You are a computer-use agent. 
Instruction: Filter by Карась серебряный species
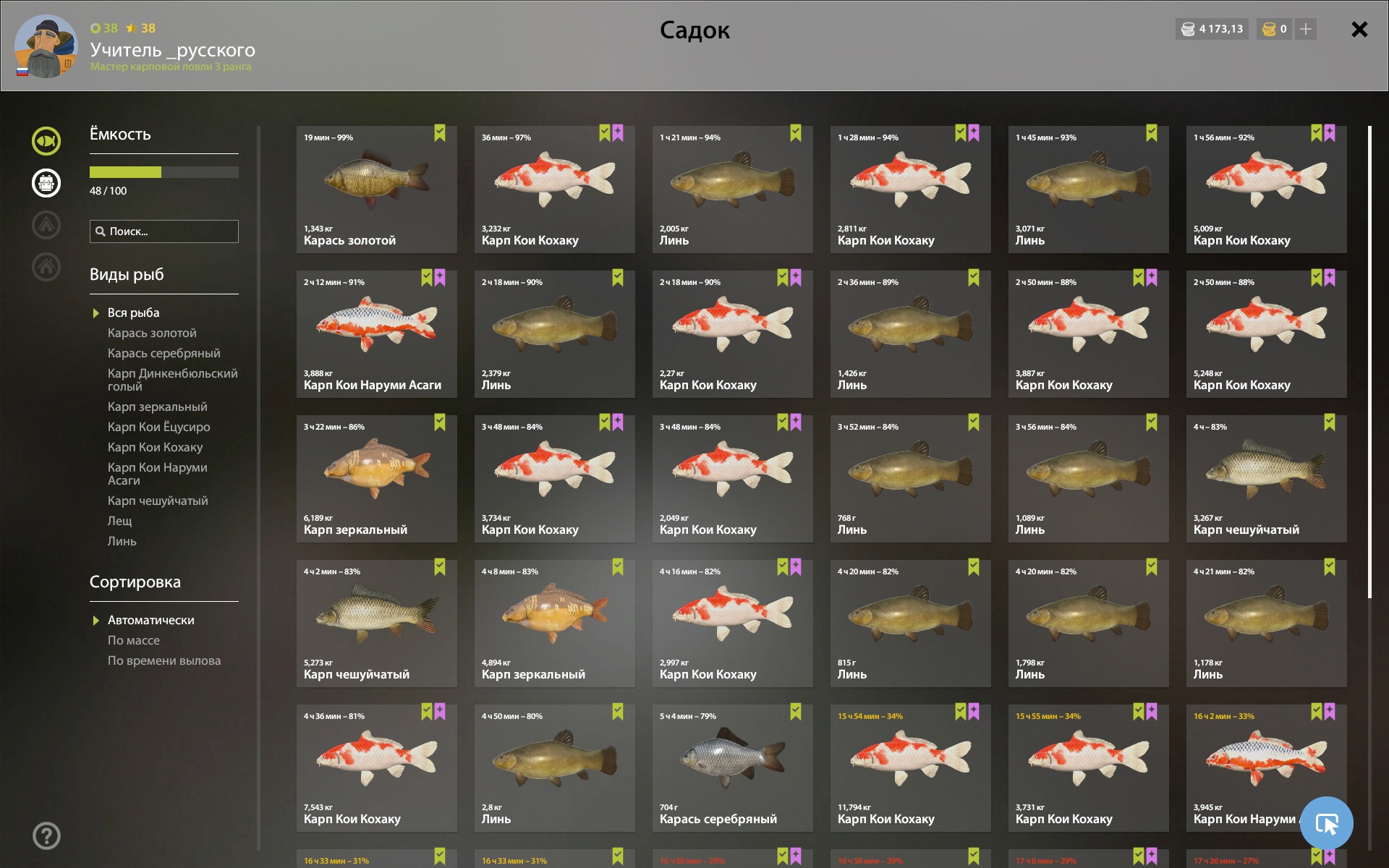click(163, 353)
